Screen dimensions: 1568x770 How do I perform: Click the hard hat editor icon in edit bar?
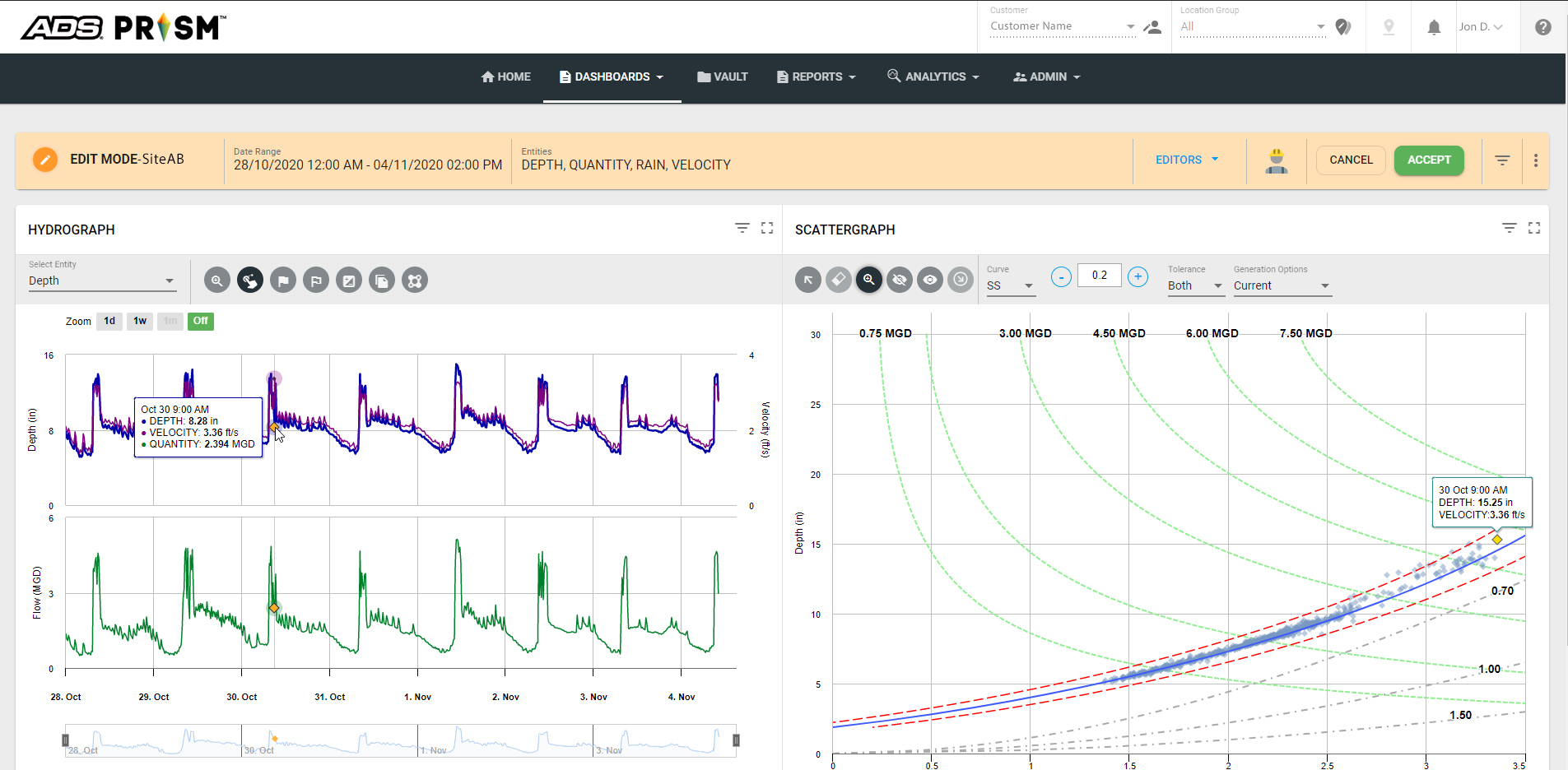(x=1277, y=160)
